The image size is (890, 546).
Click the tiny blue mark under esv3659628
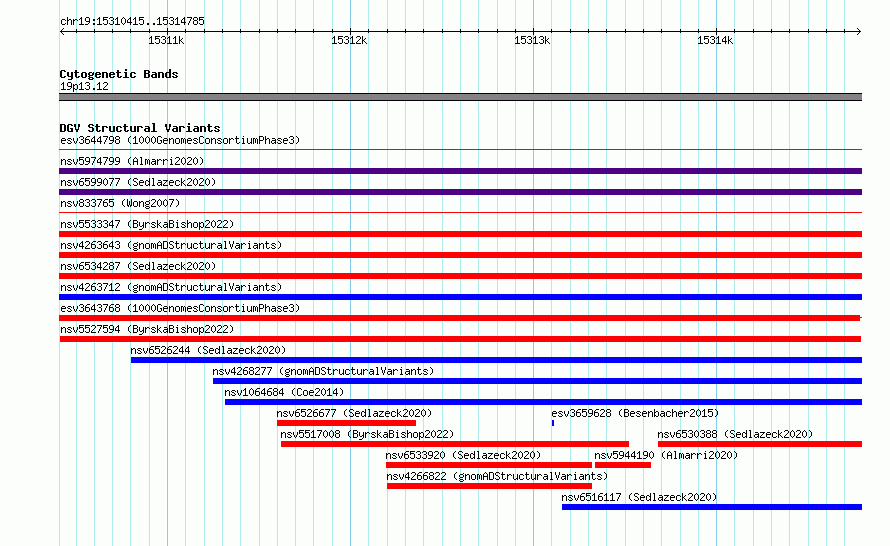pyautogui.click(x=553, y=423)
